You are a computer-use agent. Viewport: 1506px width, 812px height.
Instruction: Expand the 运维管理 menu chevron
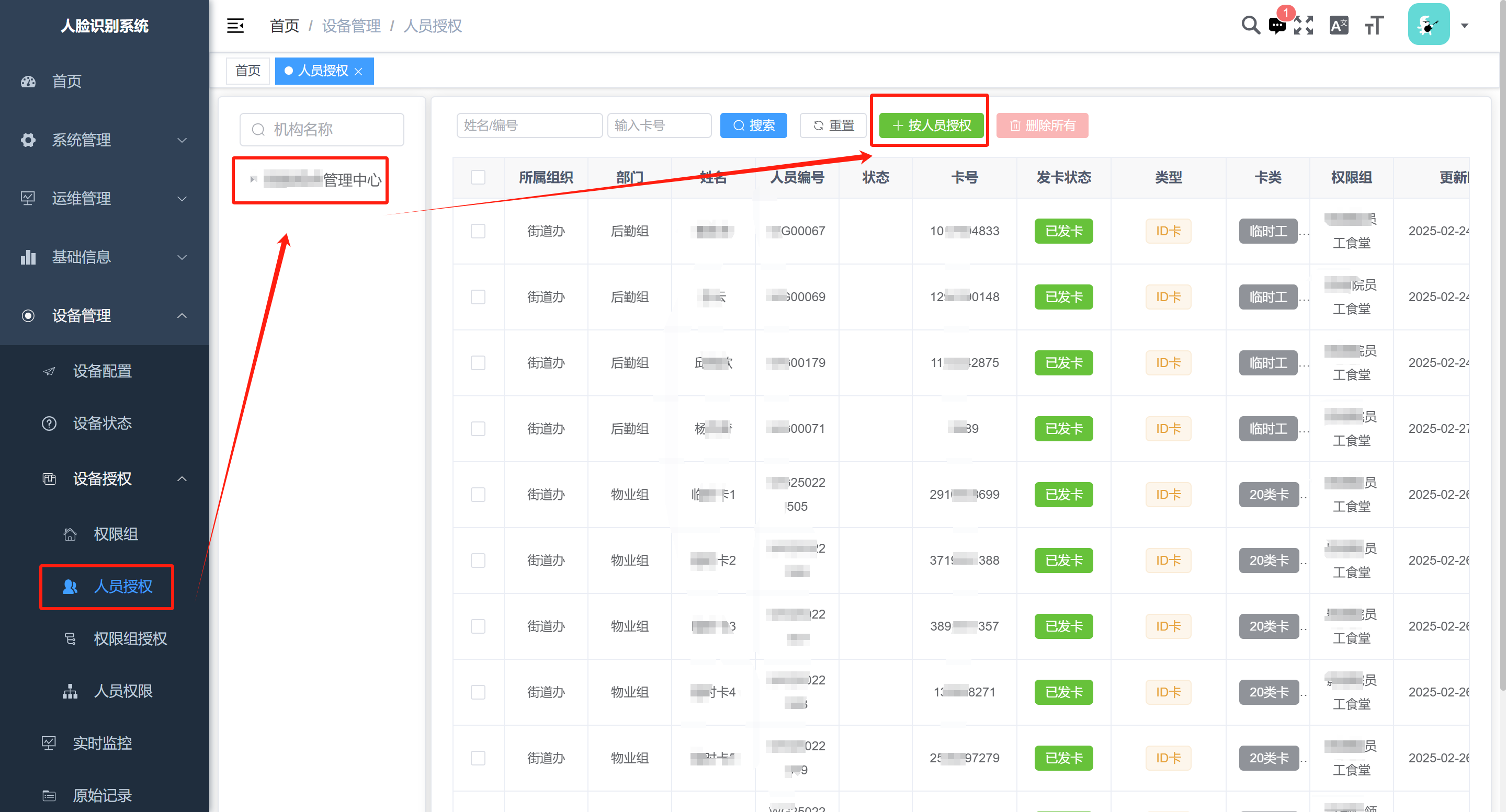click(x=183, y=199)
